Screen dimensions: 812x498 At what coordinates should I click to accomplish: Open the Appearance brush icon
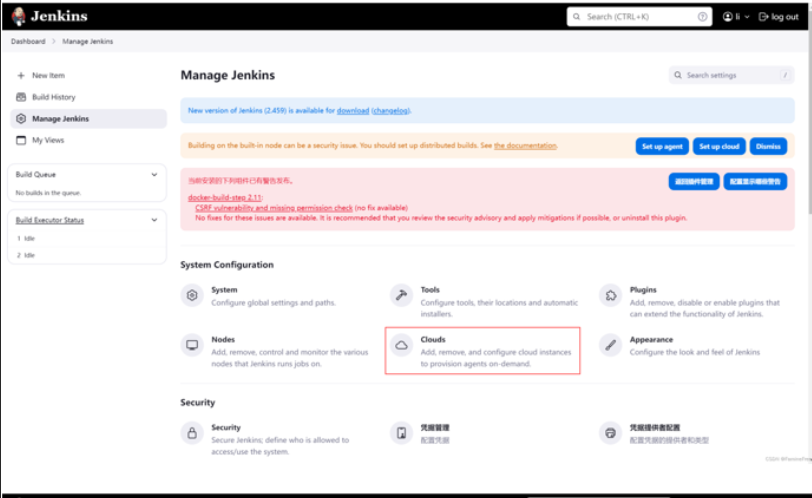pos(610,345)
